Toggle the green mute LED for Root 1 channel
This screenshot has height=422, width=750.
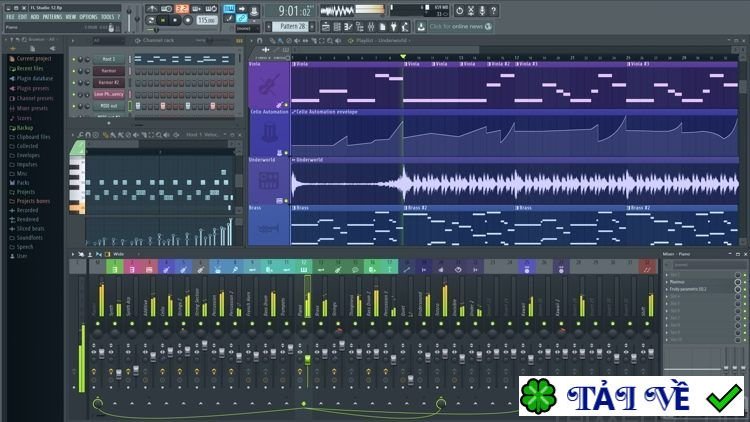click(x=74, y=60)
